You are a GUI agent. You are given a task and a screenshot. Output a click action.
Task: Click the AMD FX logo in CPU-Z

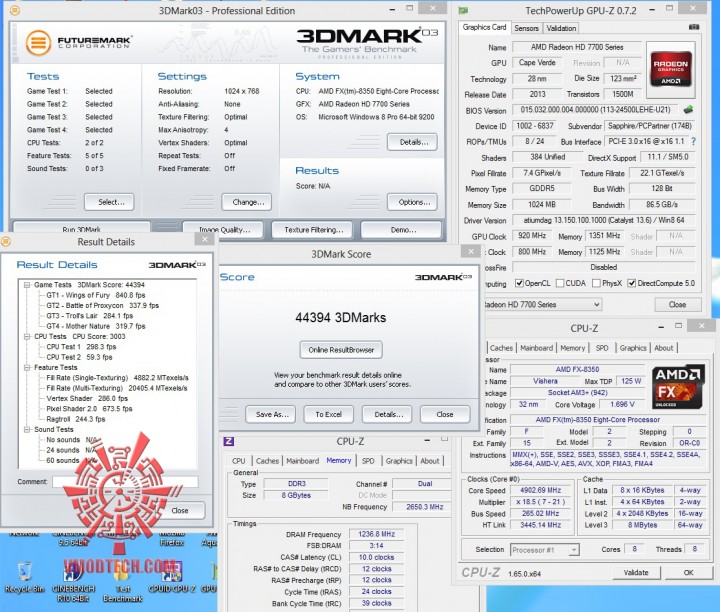[678, 387]
